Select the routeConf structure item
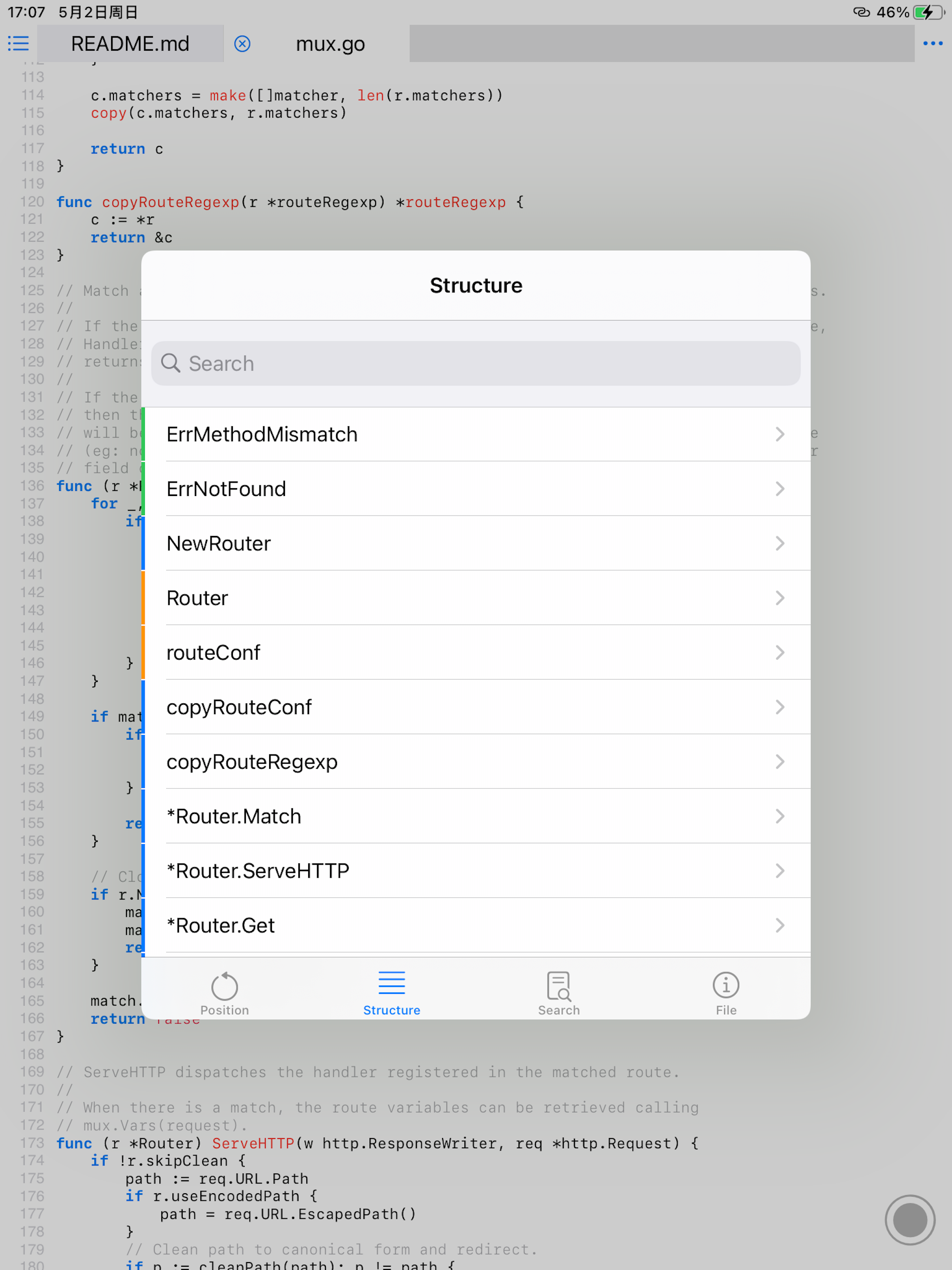952x1270 pixels. click(x=213, y=652)
